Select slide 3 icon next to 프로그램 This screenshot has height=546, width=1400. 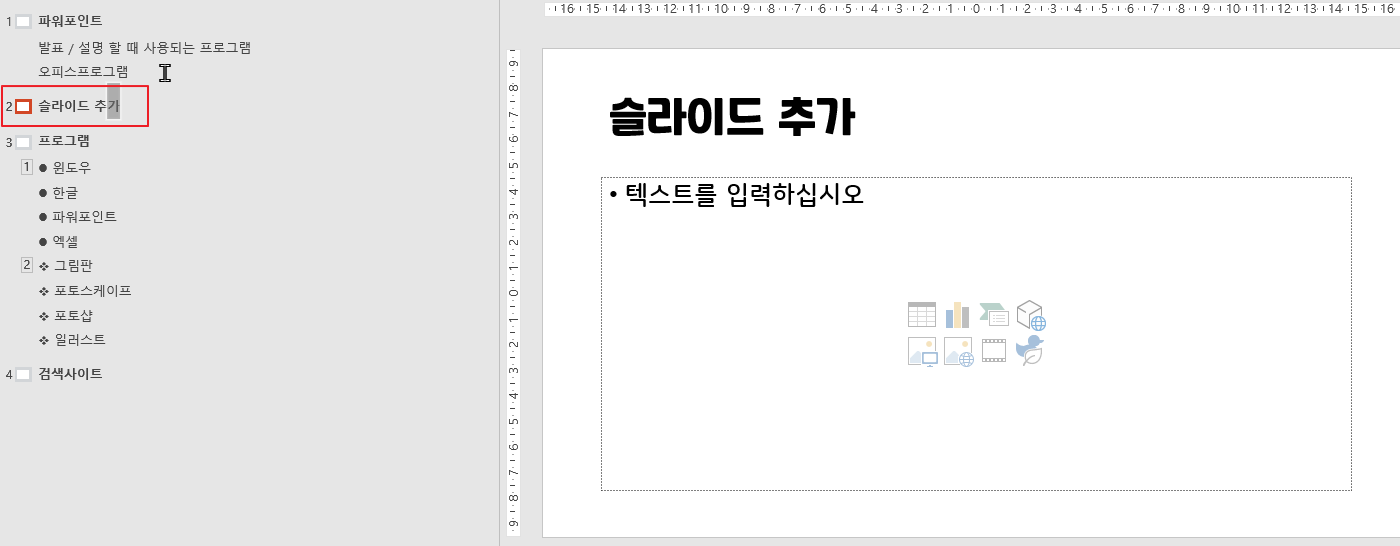(23, 142)
